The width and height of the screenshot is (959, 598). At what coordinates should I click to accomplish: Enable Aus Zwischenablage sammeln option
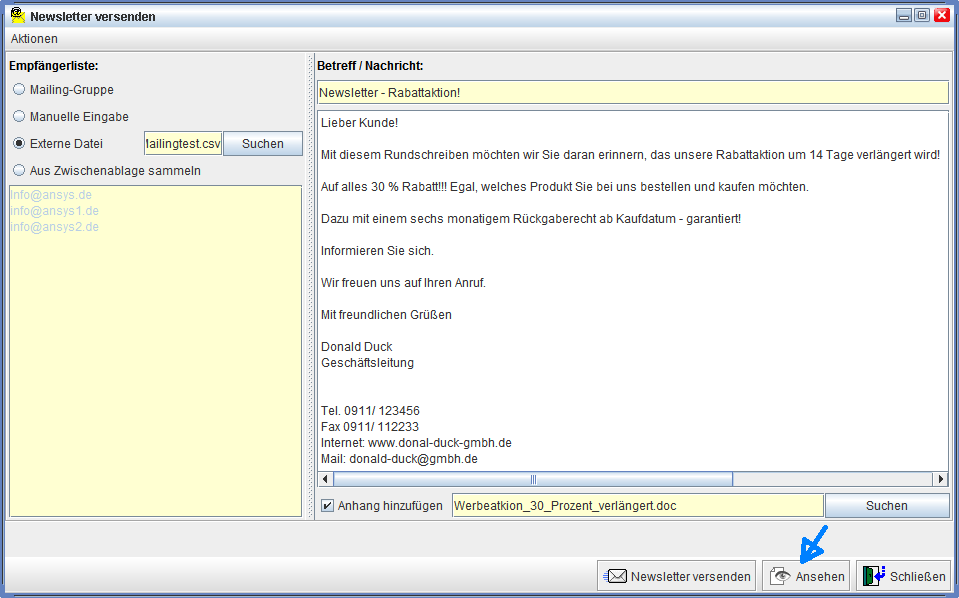pyautogui.click(x=19, y=170)
